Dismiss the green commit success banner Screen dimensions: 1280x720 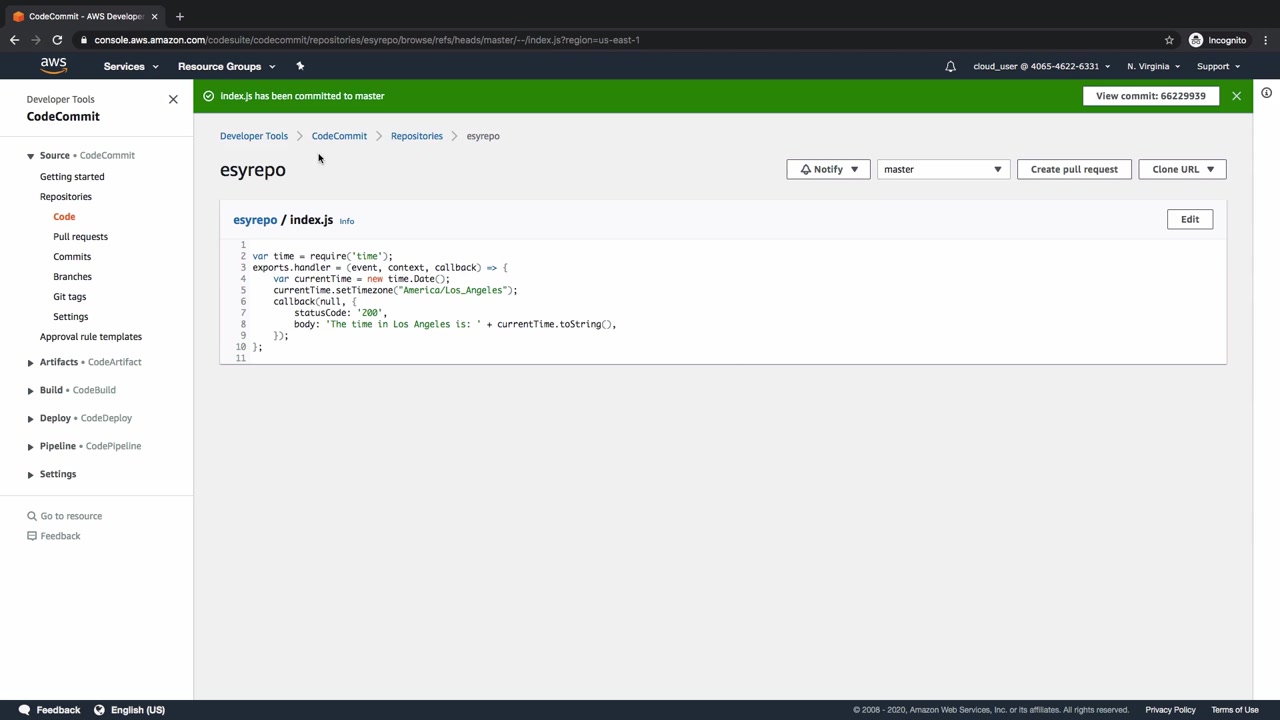click(1236, 96)
